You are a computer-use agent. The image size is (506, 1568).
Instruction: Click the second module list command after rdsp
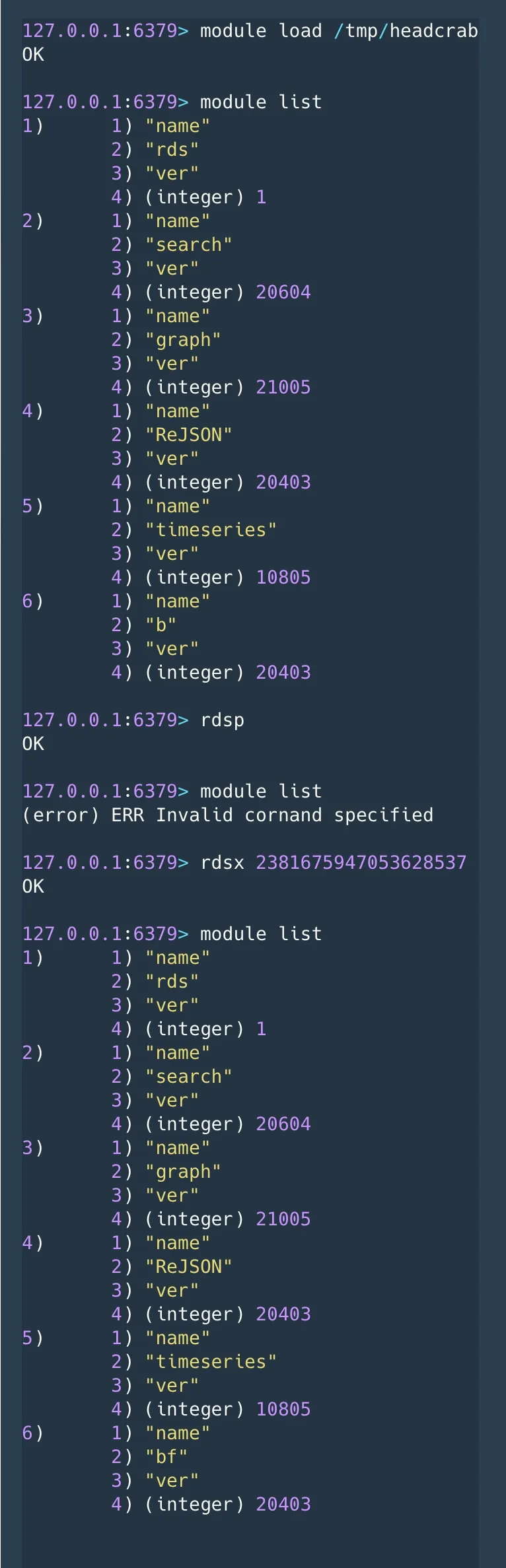(261, 791)
